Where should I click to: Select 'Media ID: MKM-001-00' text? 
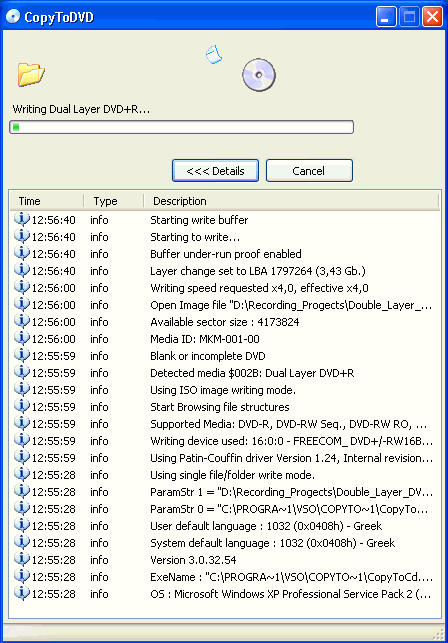pos(205,340)
